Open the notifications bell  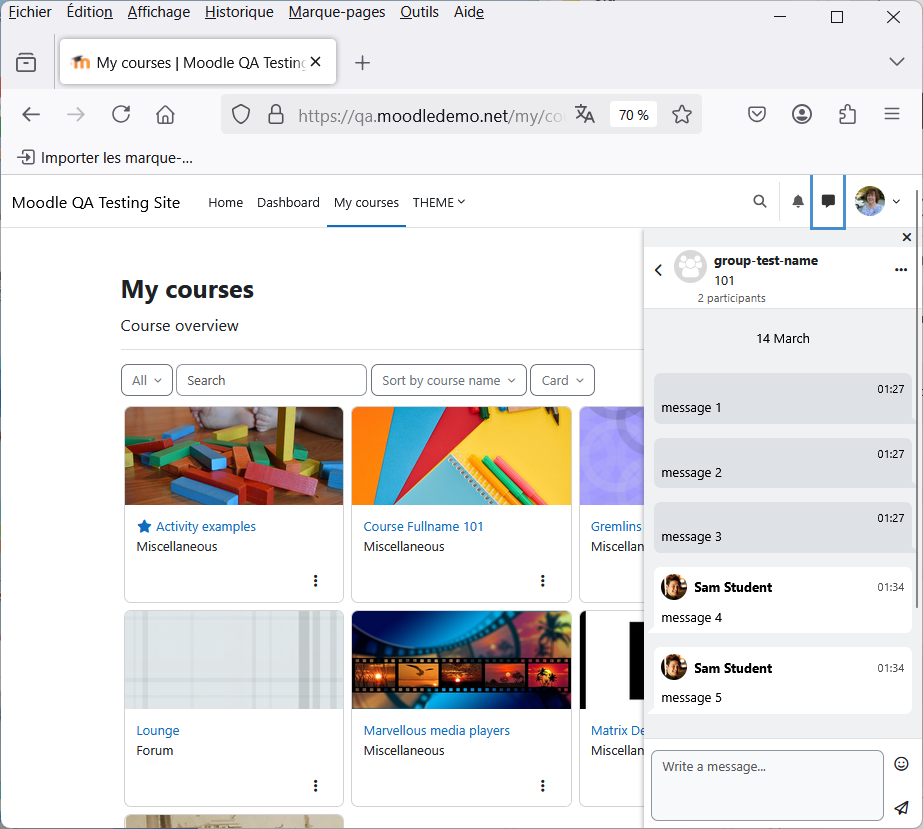[x=798, y=202]
